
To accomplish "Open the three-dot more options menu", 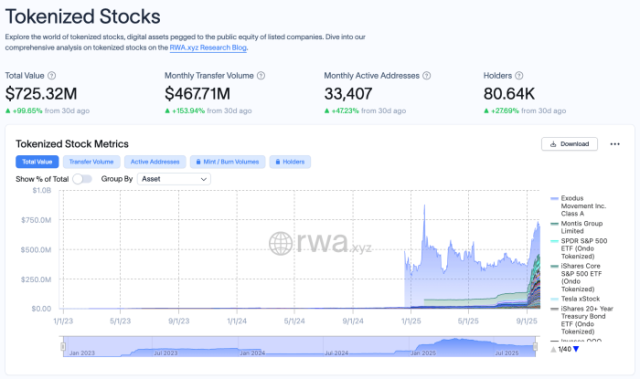I will (615, 144).
